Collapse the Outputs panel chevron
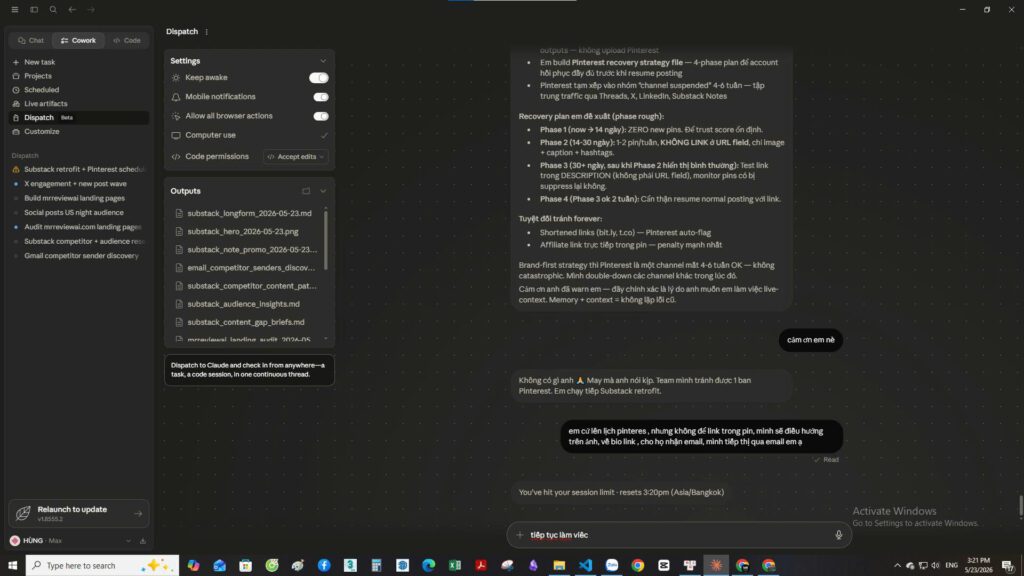 [323, 191]
